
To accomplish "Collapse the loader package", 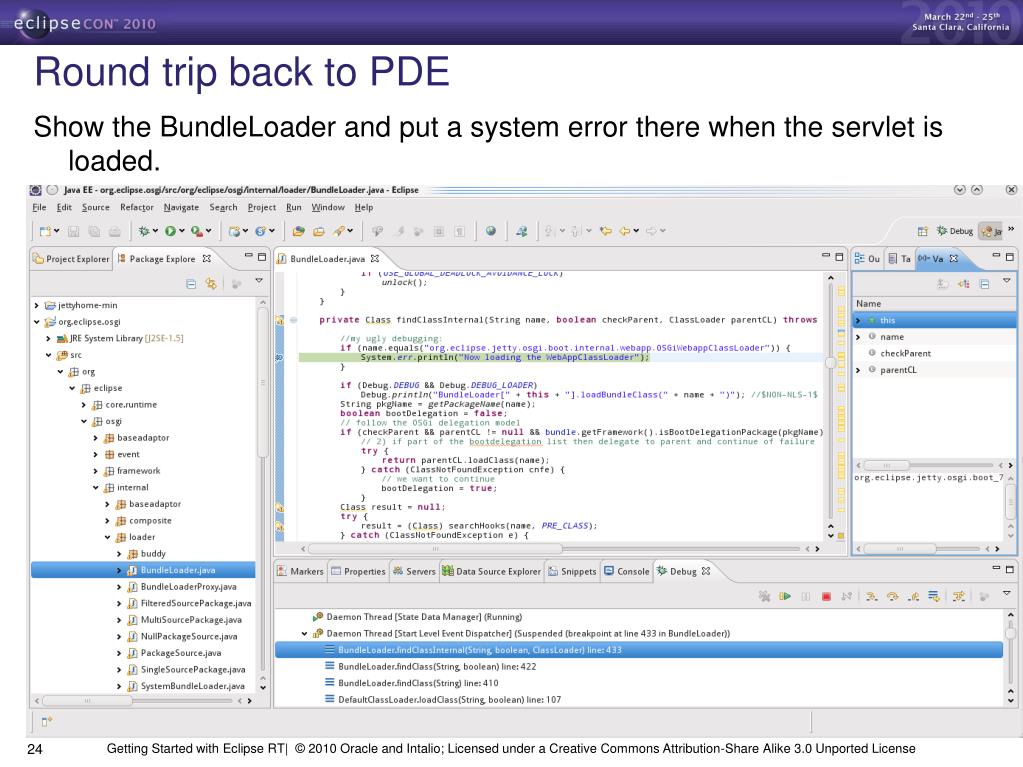I will click(x=108, y=537).
